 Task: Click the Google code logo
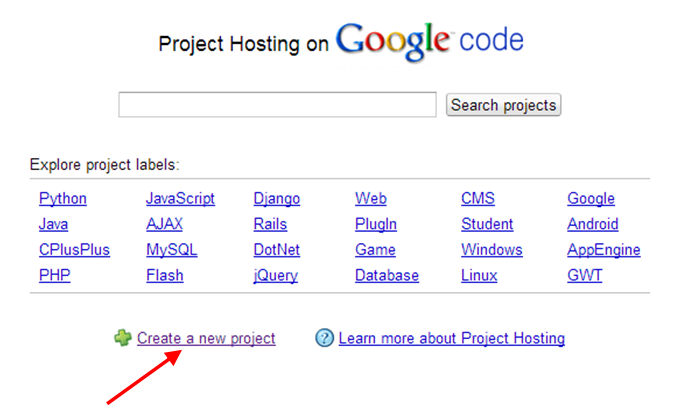[430, 41]
